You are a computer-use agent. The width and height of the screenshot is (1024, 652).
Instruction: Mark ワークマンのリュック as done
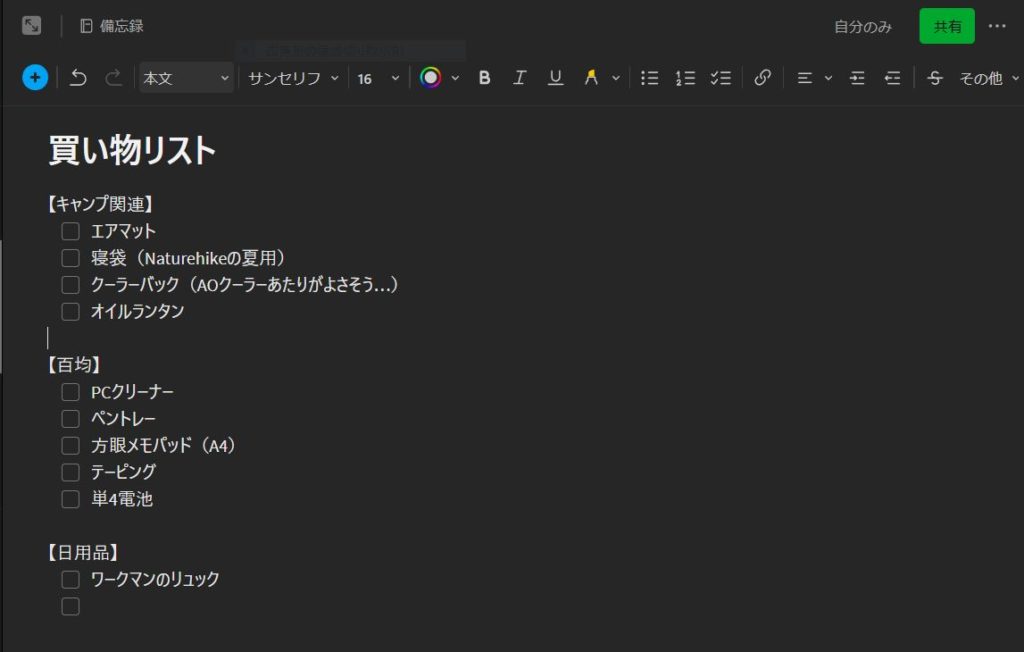[70, 579]
